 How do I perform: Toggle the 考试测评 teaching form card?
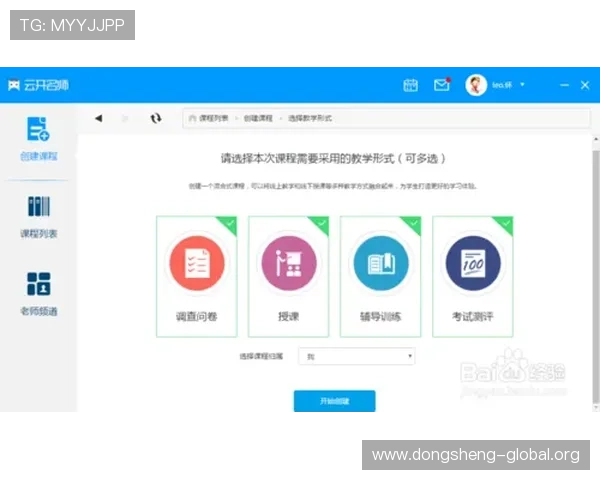point(473,276)
